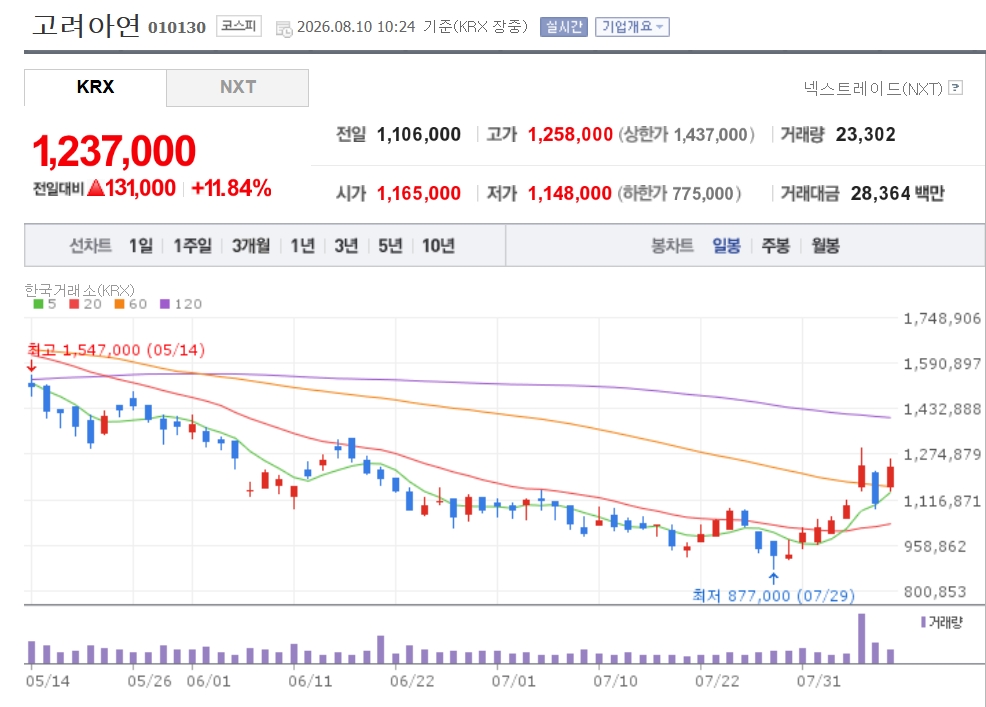Select the 1일 line chart period

tap(141, 245)
